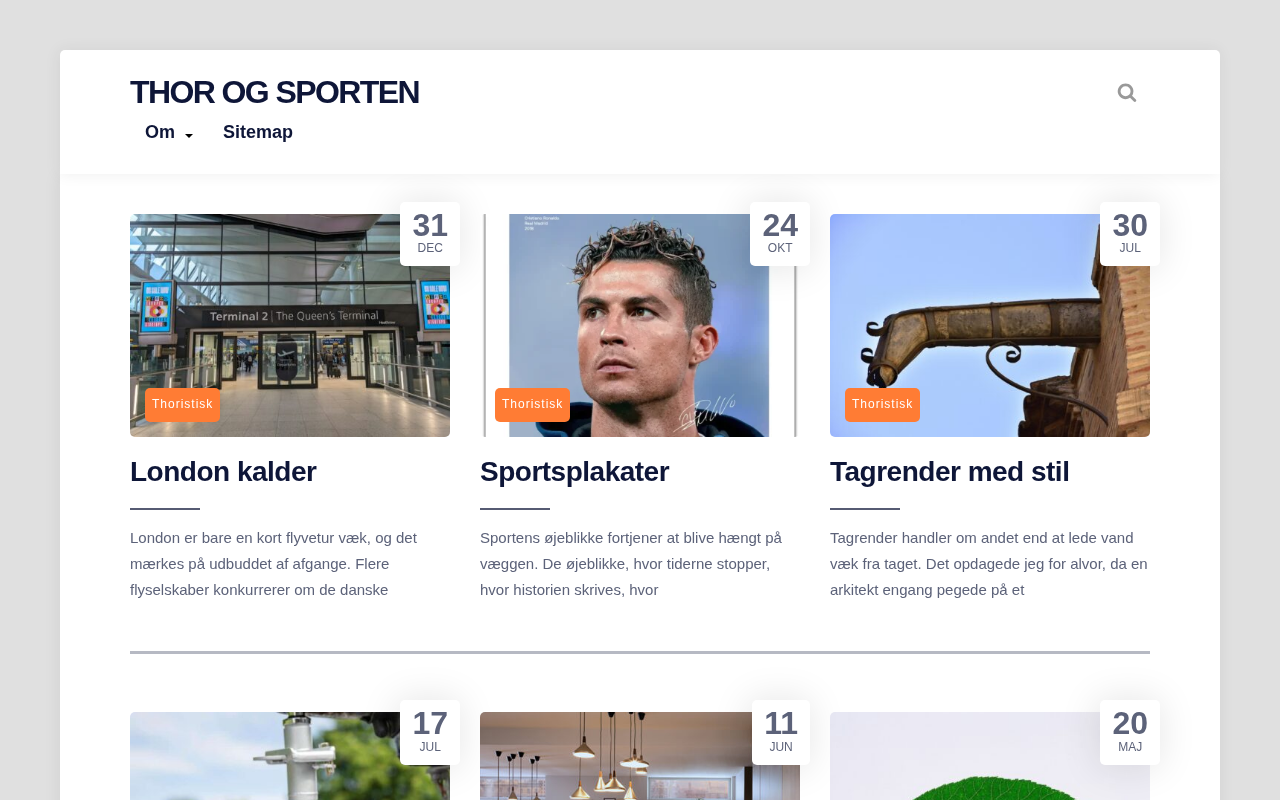Open the post dated 20 Maj
The height and width of the screenshot is (800, 1280).
990,756
